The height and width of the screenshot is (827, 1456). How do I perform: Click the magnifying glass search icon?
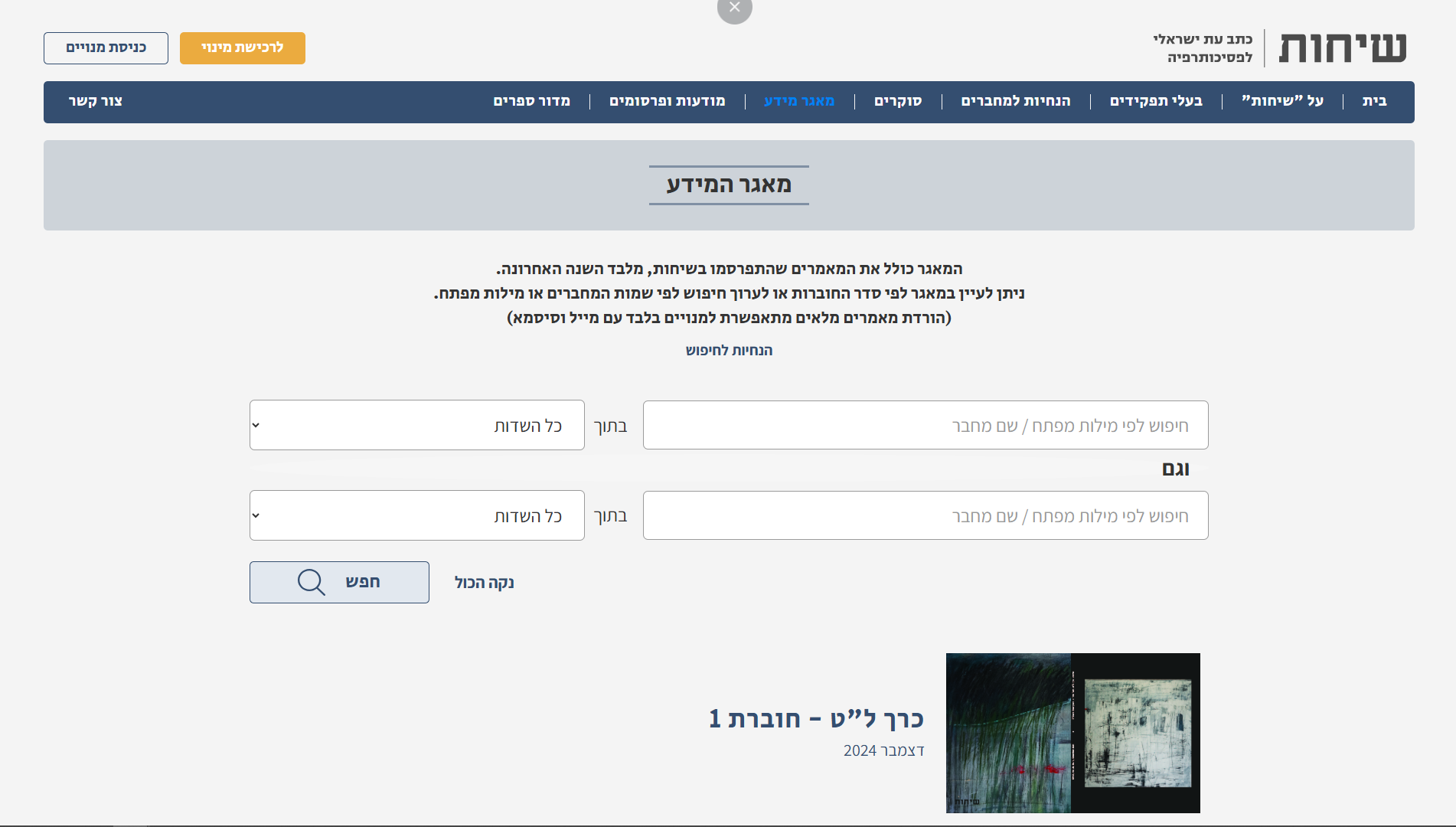312,582
